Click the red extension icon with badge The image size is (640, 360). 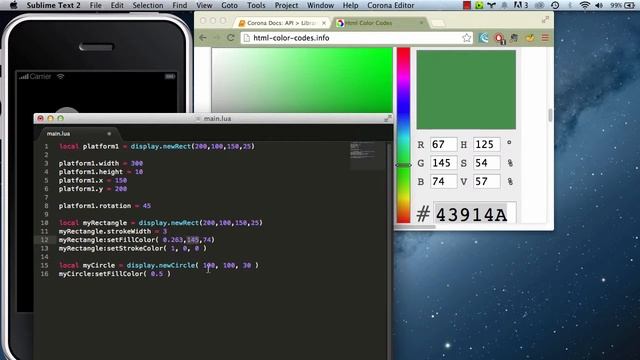coord(499,38)
